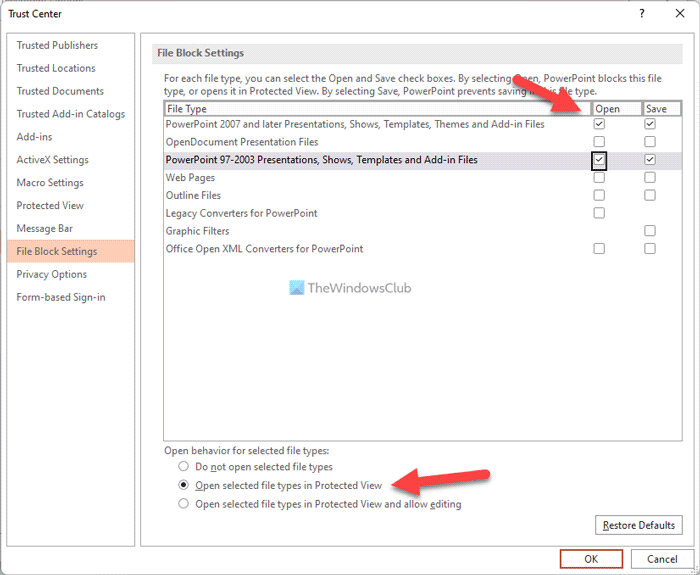Check Open for Office Open XML Converters
The image size is (700, 575).
tap(599, 248)
